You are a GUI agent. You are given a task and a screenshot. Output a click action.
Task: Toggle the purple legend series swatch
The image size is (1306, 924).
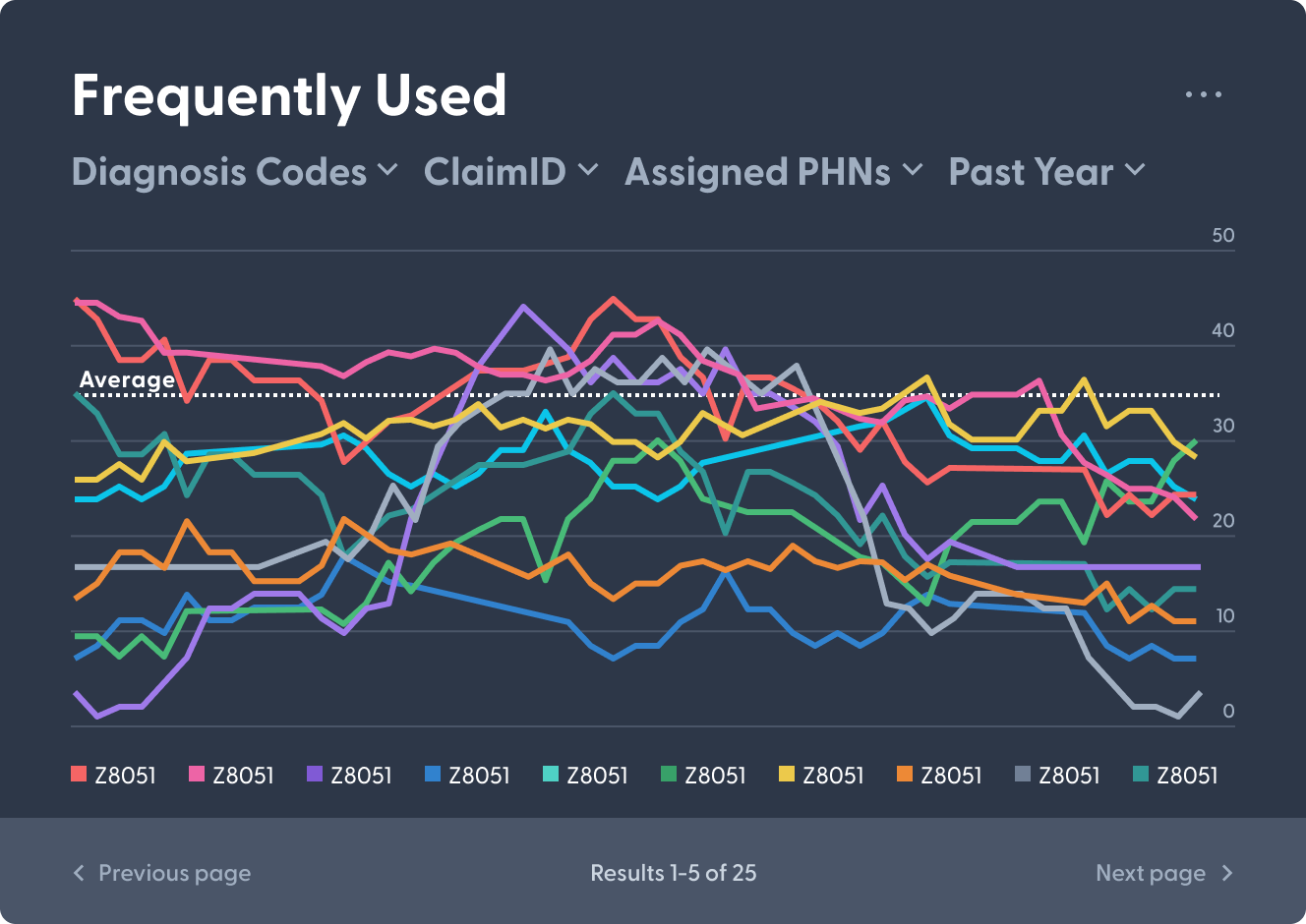(315, 775)
